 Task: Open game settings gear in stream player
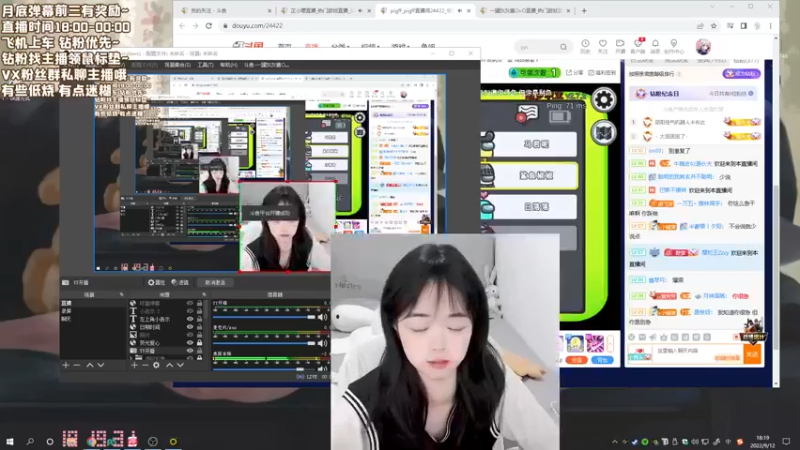(604, 99)
